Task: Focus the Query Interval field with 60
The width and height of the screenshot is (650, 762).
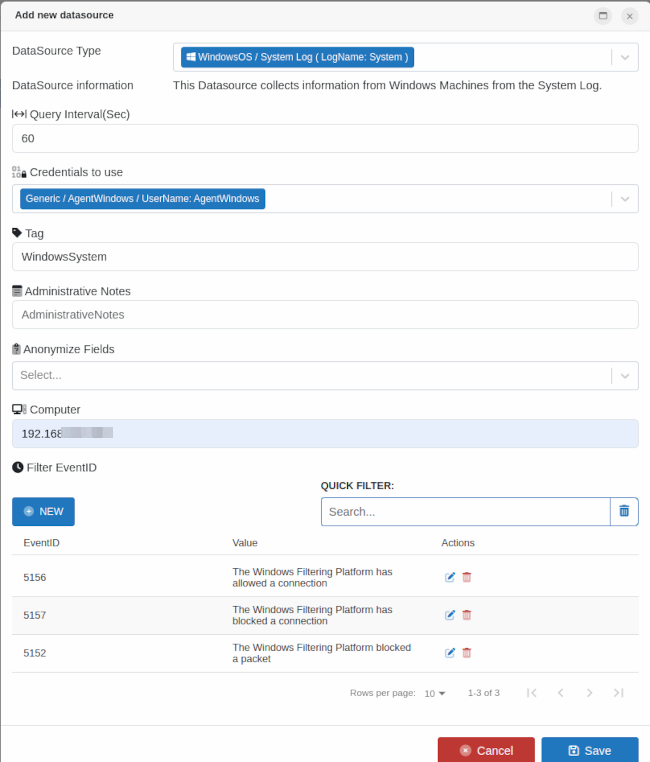Action: click(x=325, y=139)
